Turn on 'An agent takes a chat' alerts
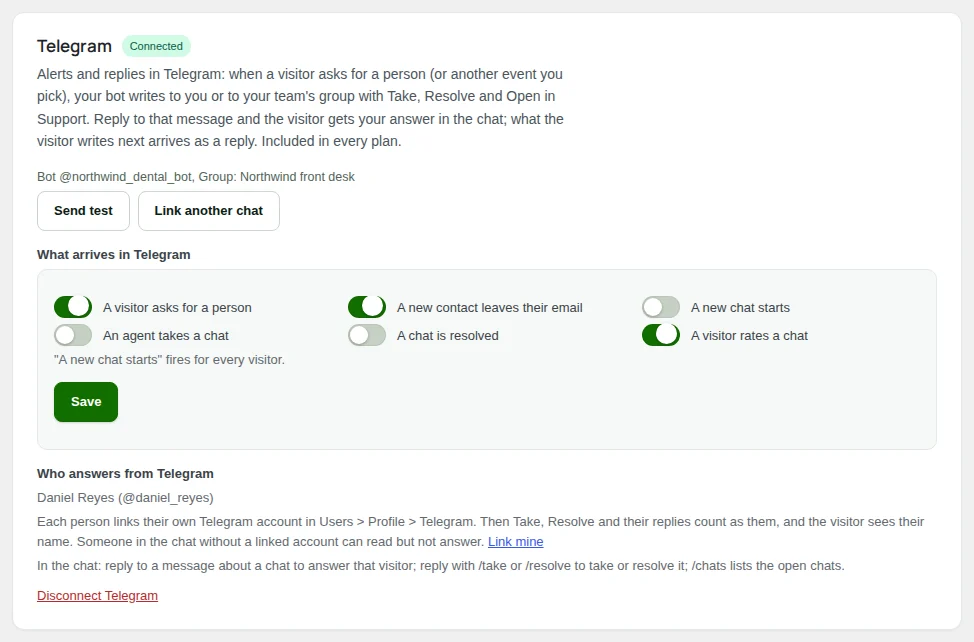974x642 pixels. tap(73, 335)
